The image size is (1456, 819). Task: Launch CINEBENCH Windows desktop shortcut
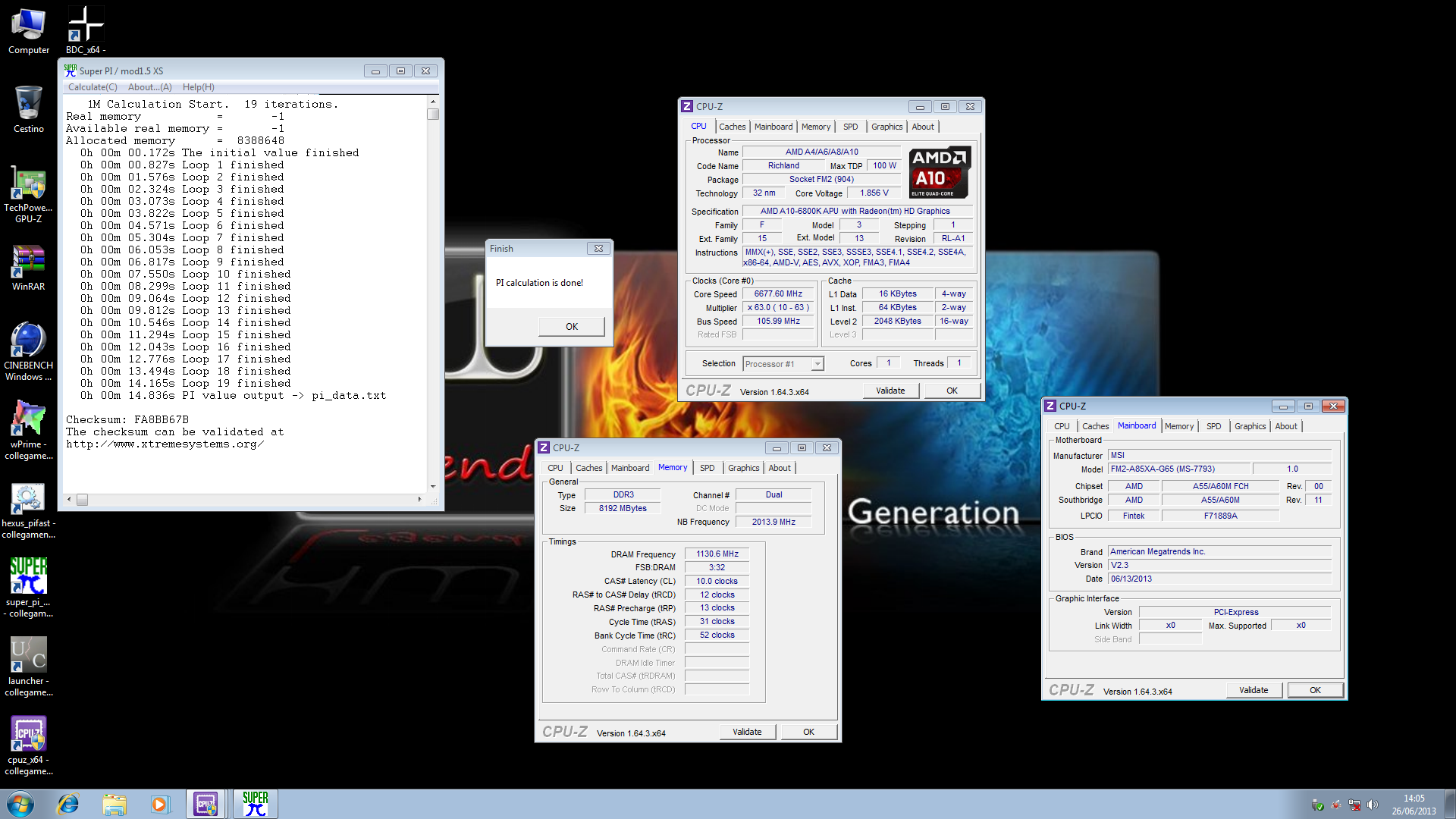click(x=29, y=352)
